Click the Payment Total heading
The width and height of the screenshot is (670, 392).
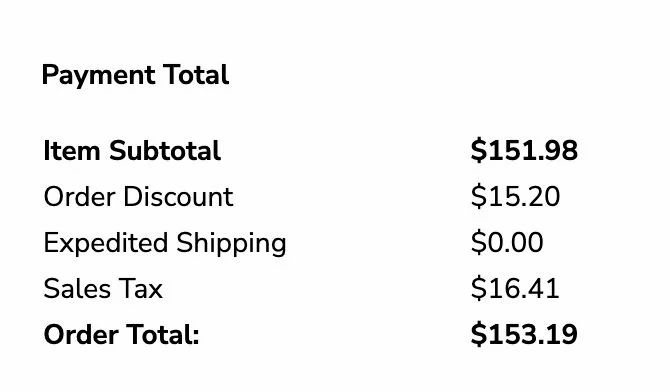pos(135,76)
